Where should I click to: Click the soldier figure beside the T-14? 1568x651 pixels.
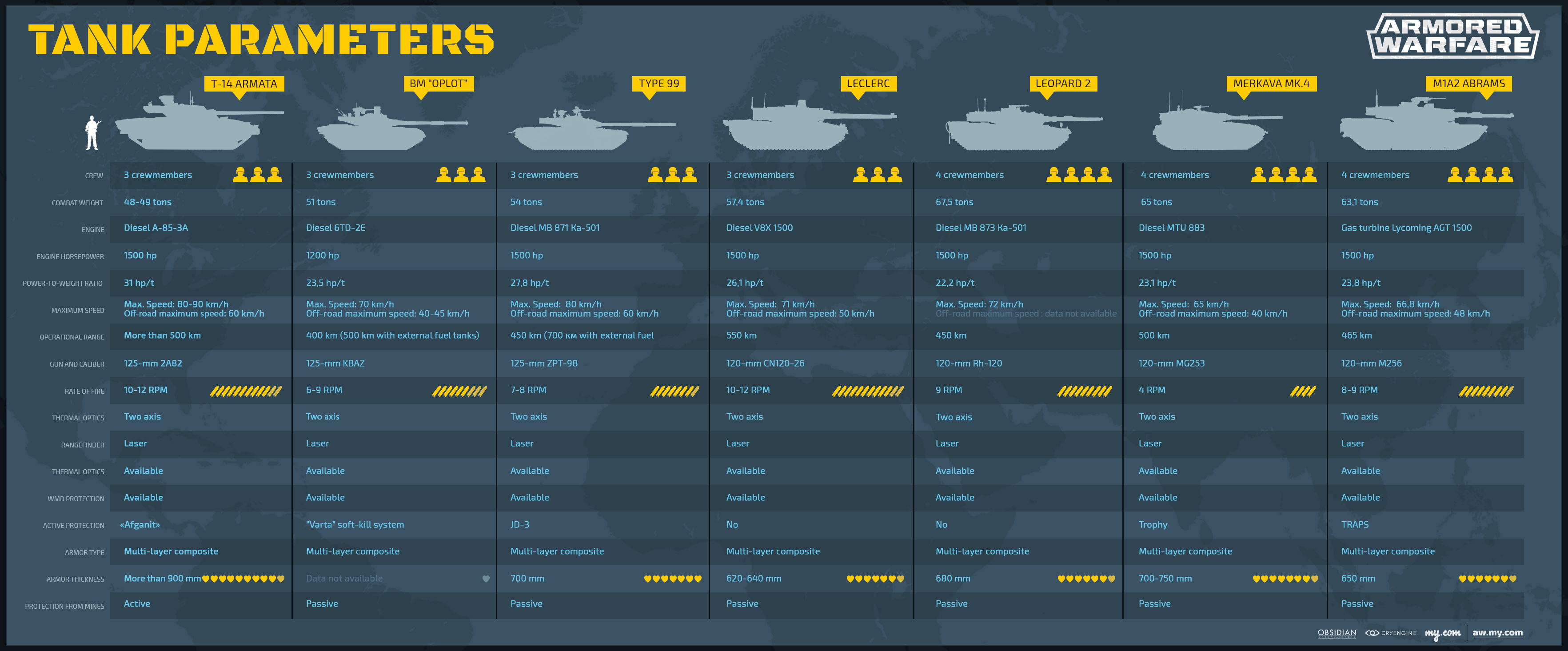click(92, 133)
